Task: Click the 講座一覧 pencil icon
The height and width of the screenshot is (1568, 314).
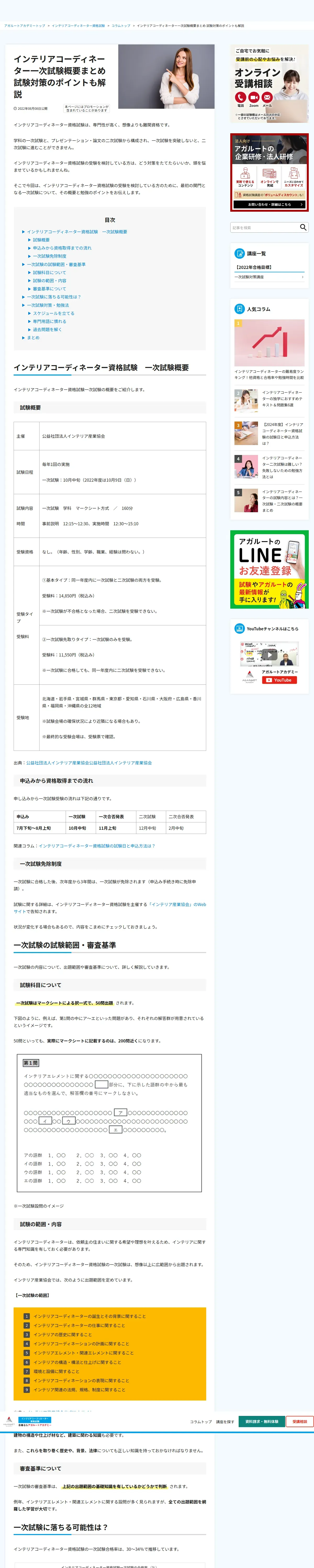Action: [x=240, y=253]
